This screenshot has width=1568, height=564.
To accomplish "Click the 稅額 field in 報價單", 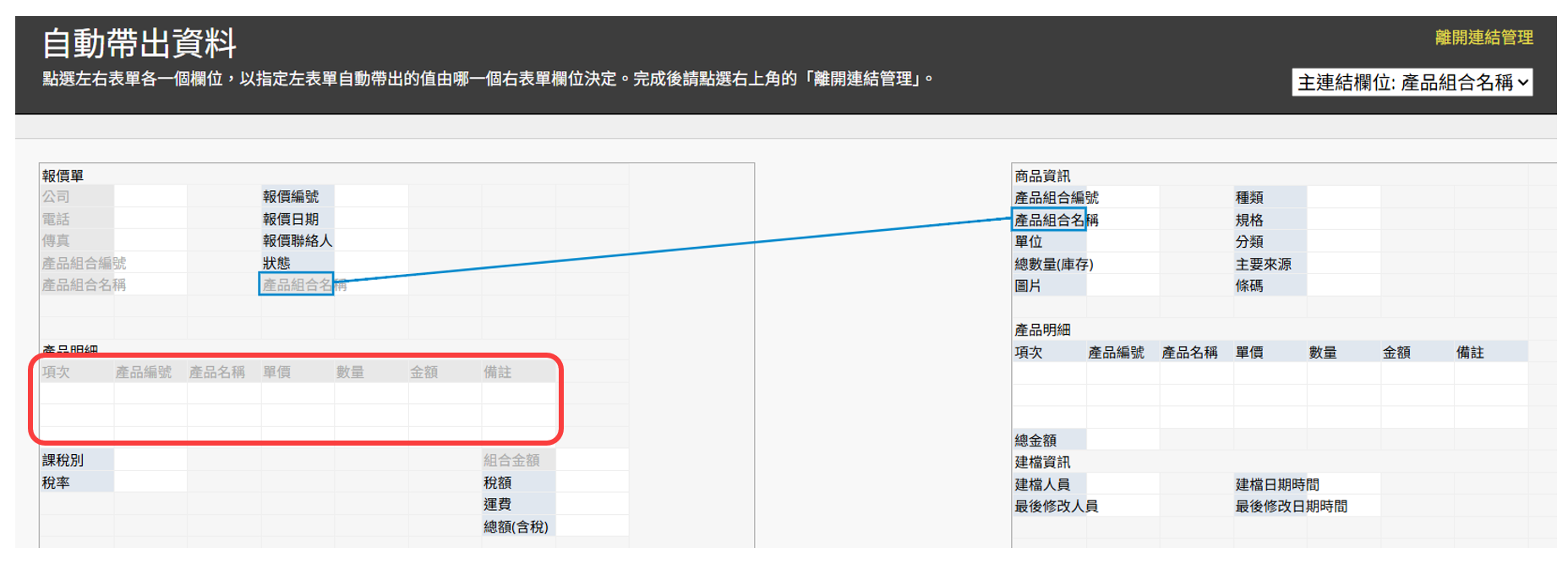I will coord(497,482).
